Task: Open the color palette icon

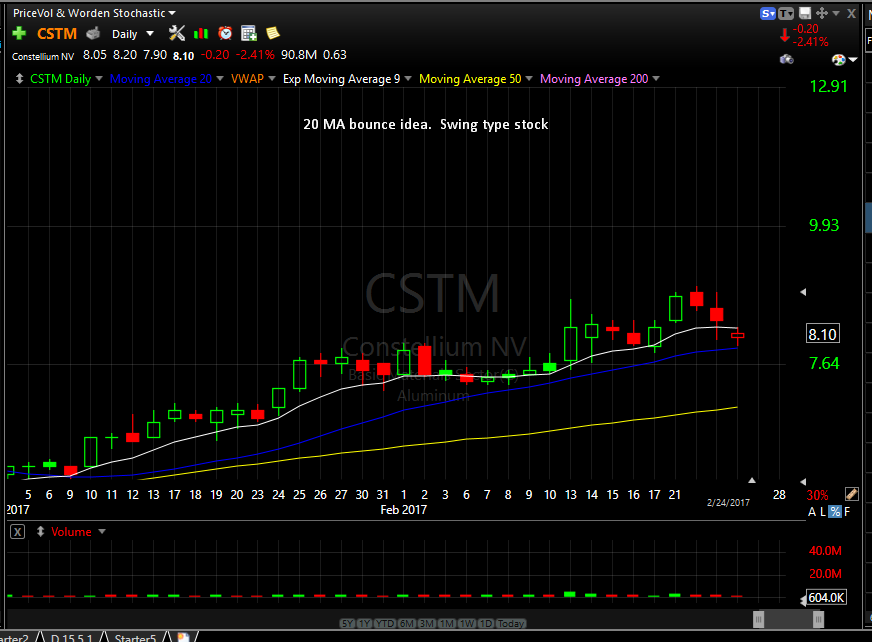Action: click(839, 59)
